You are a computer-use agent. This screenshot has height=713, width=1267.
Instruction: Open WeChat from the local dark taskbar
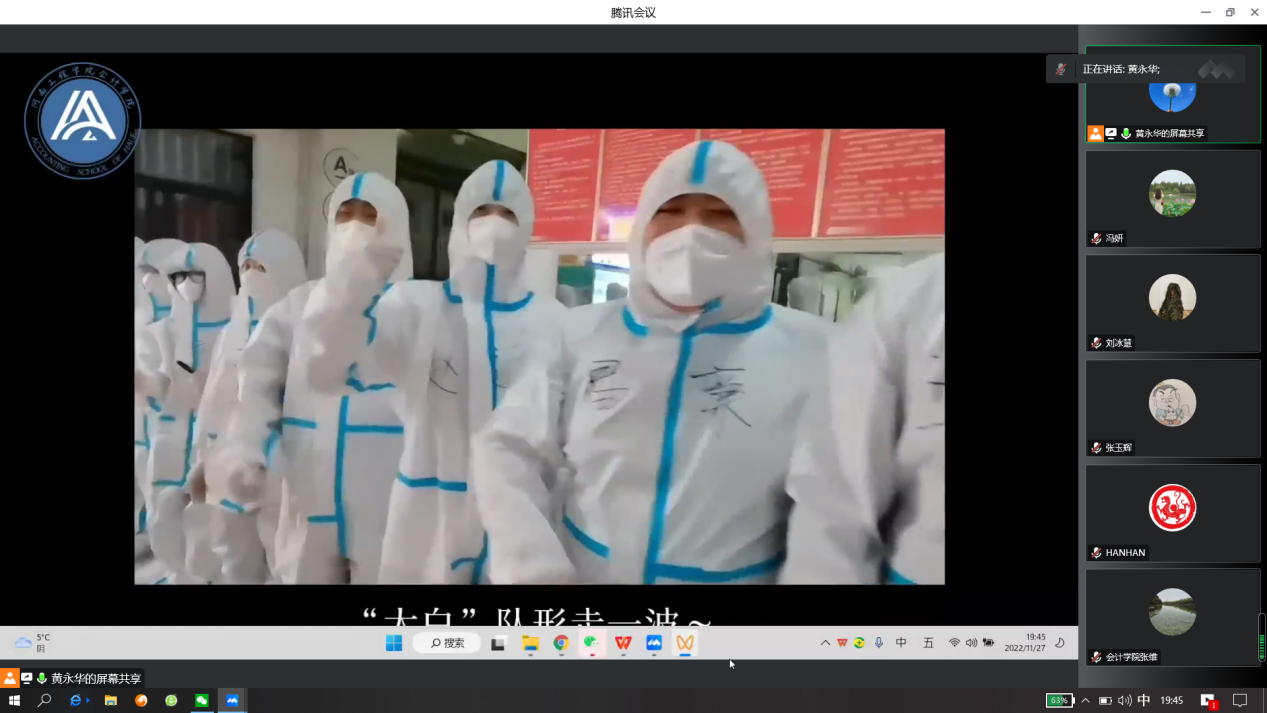tap(202, 701)
